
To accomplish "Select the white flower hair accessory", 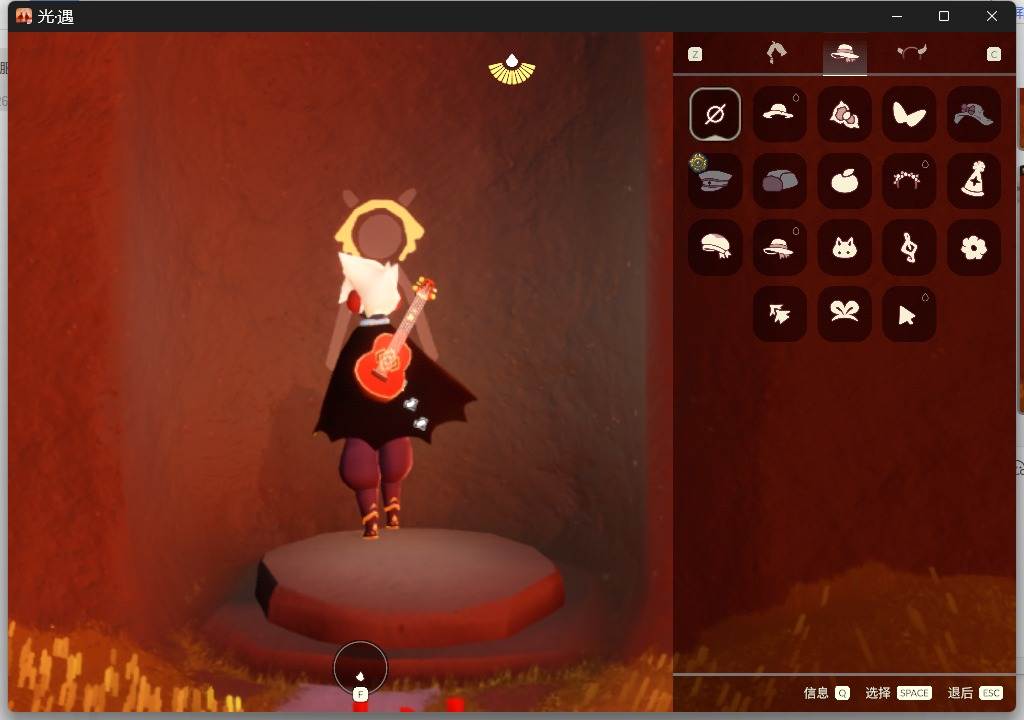I will click(x=973, y=247).
